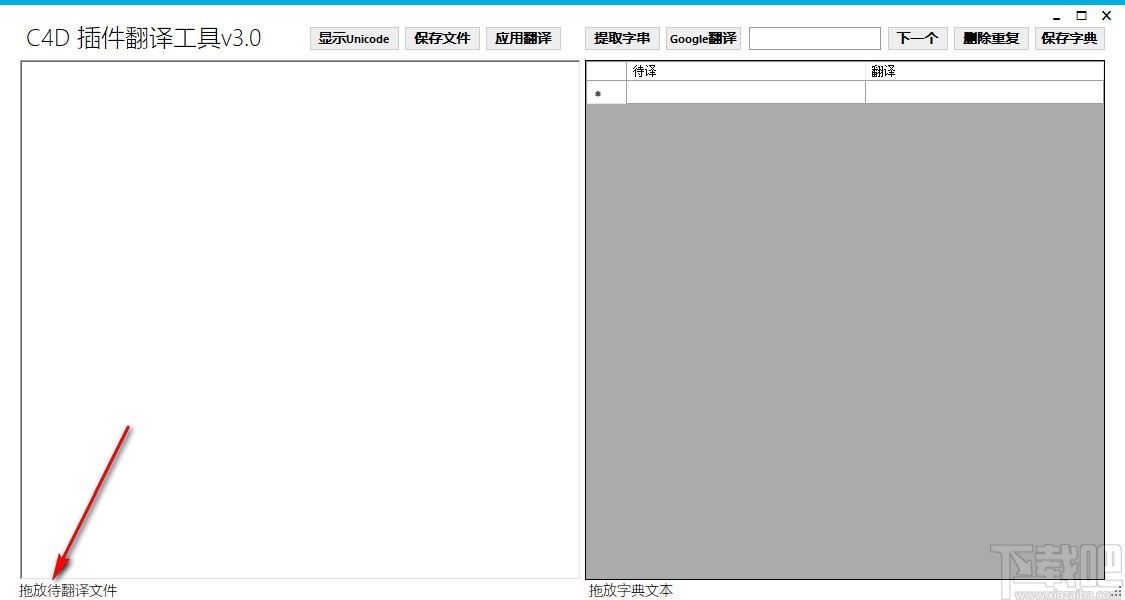
Task: Click the 翻译 column header
Action: coord(983,70)
